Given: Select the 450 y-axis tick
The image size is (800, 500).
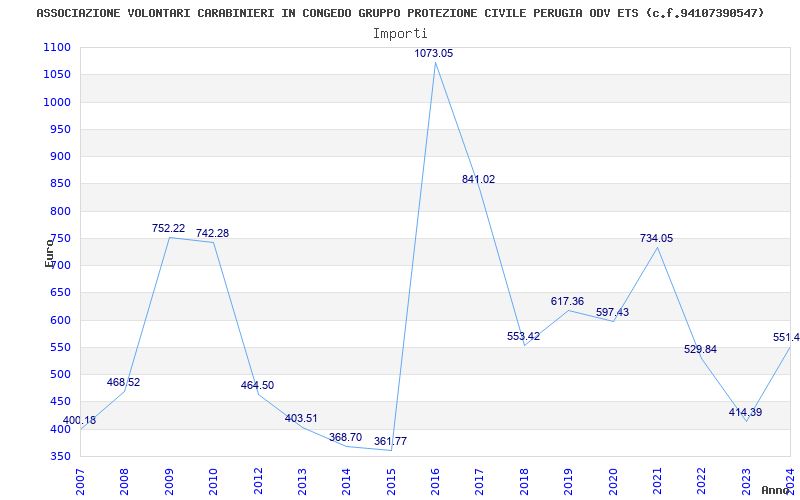Looking at the screenshot, I should pyautogui.click(x=60, y=402).
